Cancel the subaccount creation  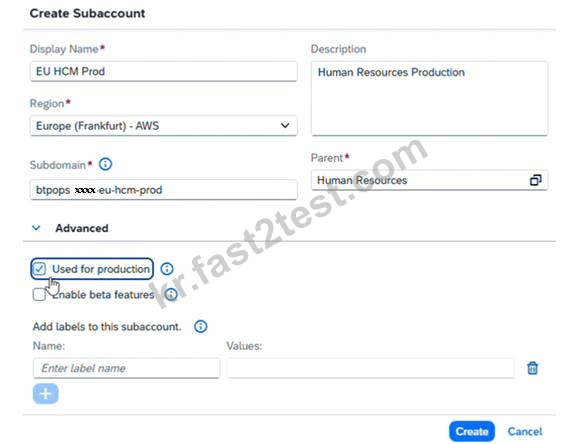[x=525, y=431]
